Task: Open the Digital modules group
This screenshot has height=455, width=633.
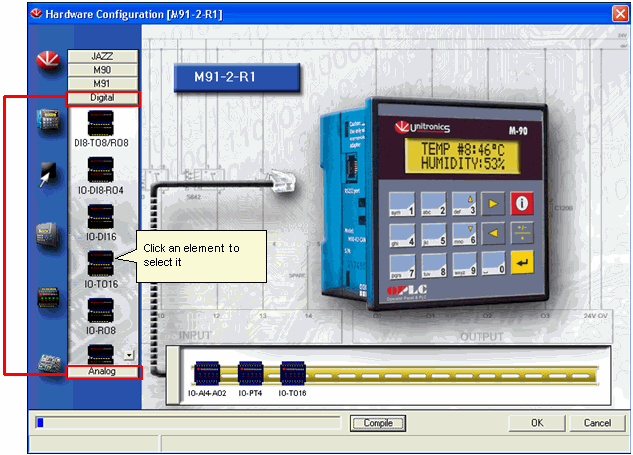Action: pos(103,98)
